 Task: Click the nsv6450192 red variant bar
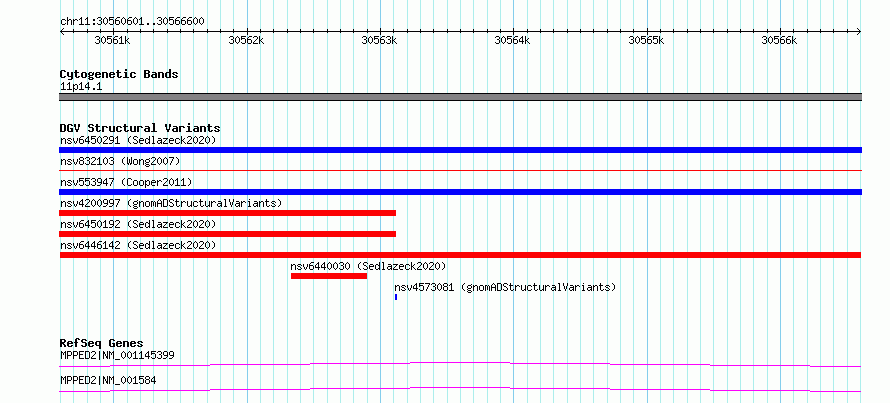click(x=227, y=234)
